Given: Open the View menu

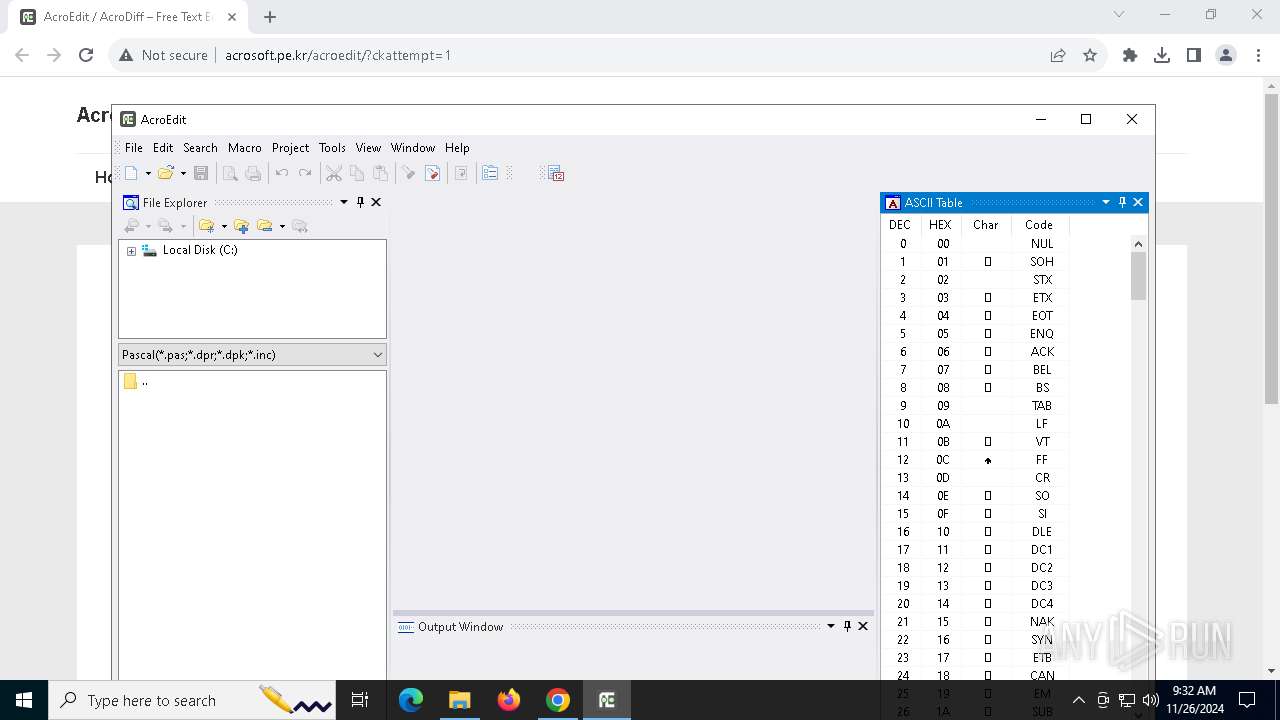Looking at the screenshot, I should (x=368, y=147).
